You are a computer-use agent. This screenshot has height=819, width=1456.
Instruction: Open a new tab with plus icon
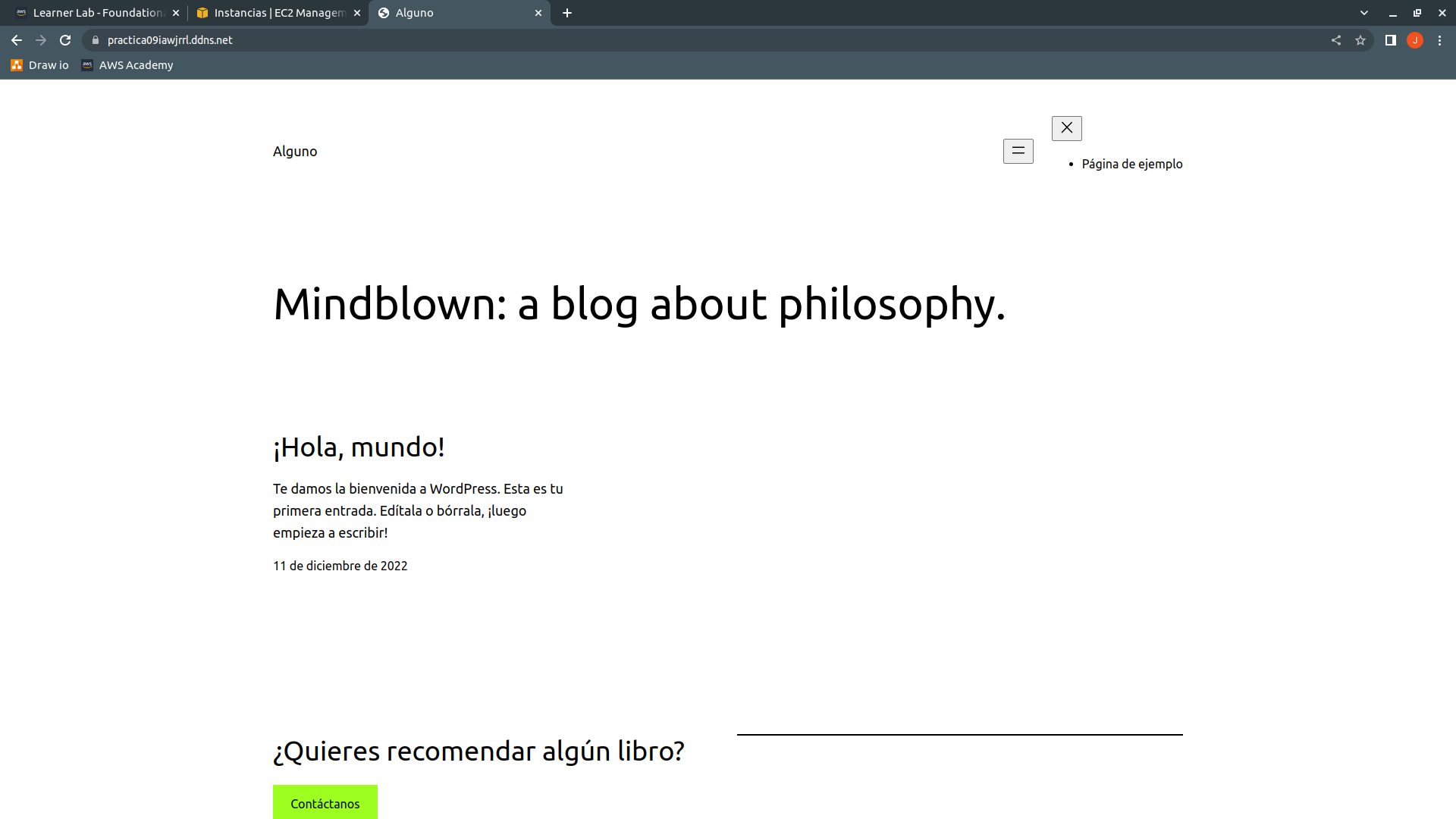click(567, 13)
